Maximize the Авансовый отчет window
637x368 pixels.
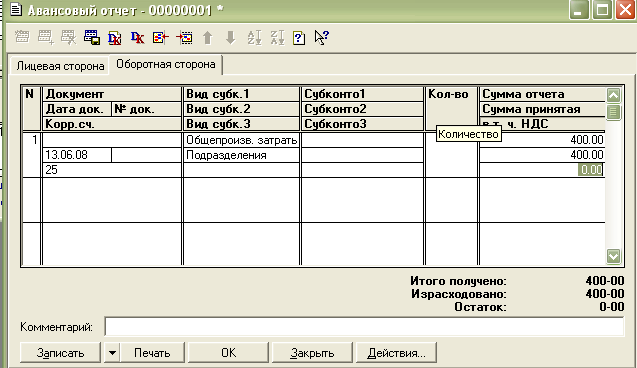click(x=602, y=9)
